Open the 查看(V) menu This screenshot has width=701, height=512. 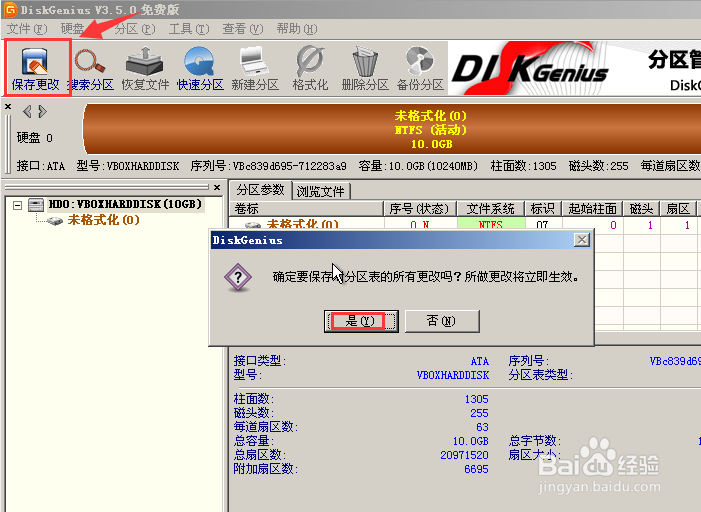click(x=243, y=29)
